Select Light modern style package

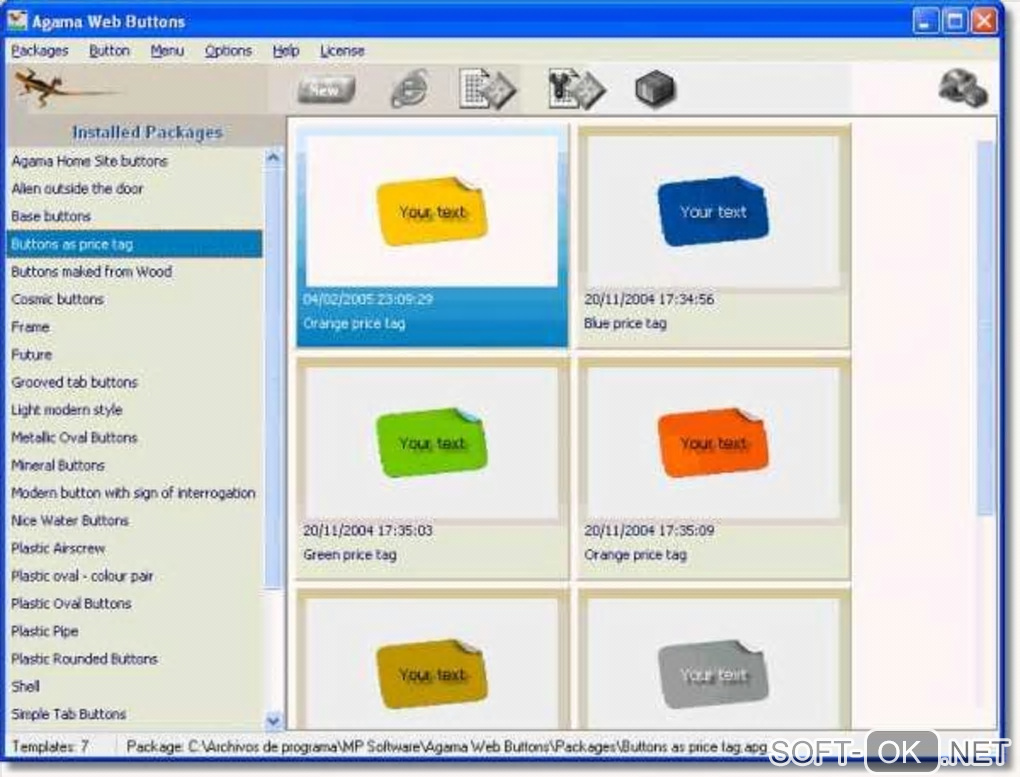click(x=135, y=410)
